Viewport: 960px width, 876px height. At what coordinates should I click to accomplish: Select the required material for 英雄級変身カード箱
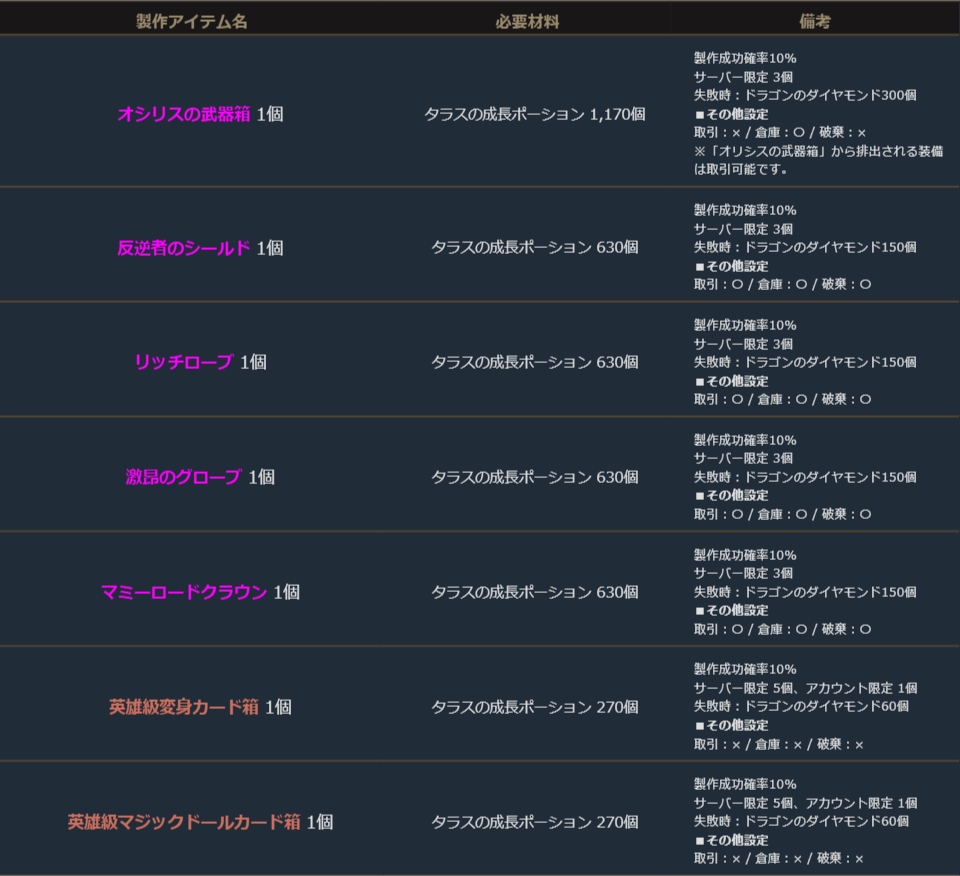534,707
